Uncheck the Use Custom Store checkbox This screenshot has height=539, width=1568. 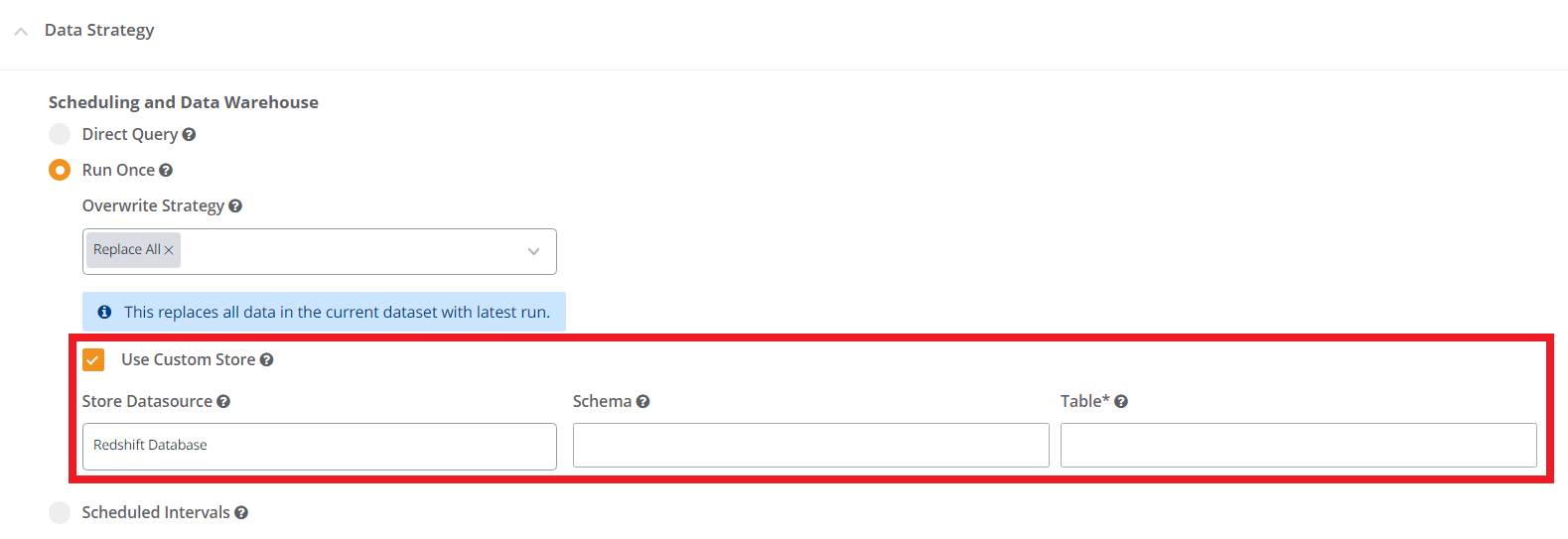(x=93, y=359)
